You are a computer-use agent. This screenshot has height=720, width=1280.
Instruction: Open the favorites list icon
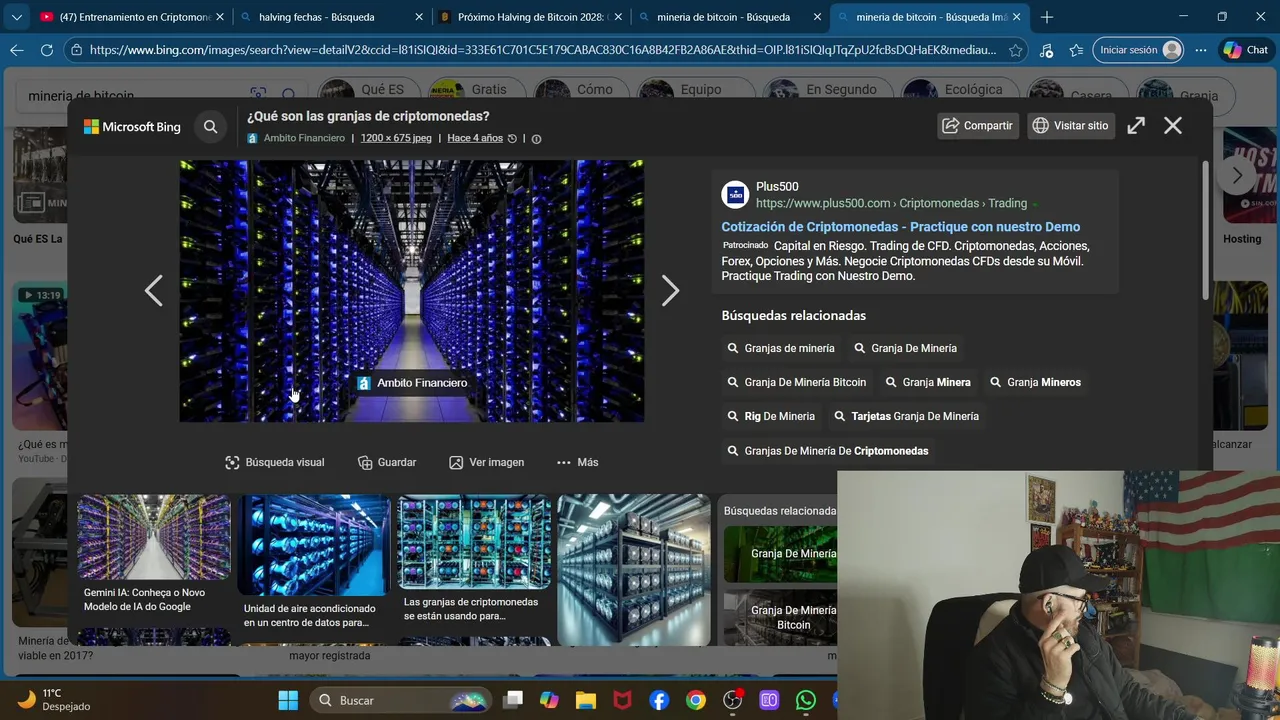1076,50
